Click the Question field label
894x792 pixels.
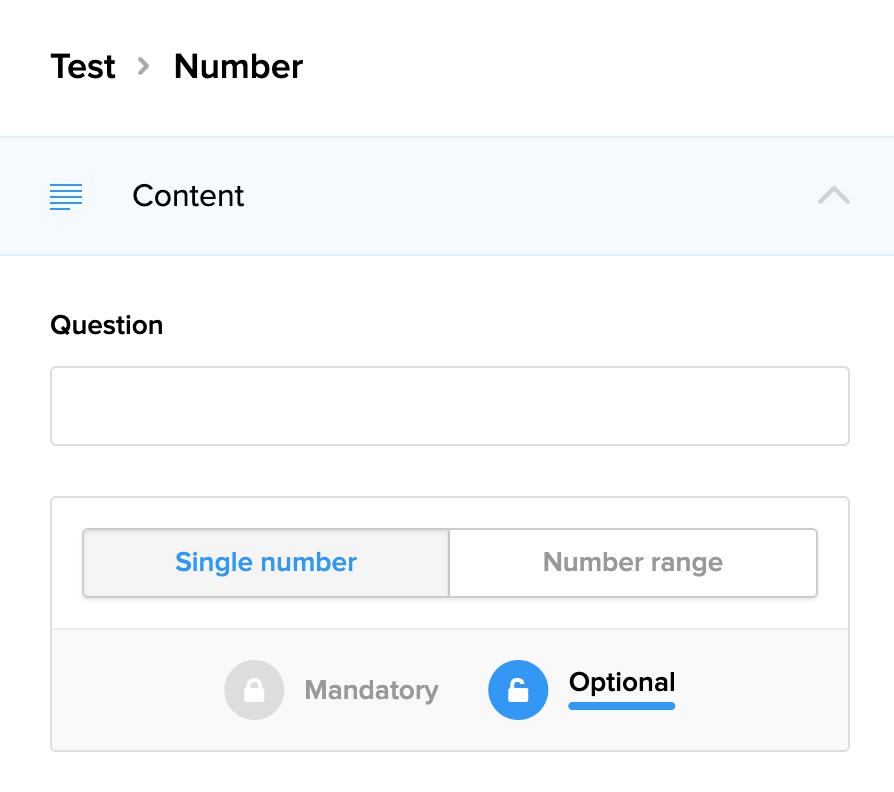[107, 325]
